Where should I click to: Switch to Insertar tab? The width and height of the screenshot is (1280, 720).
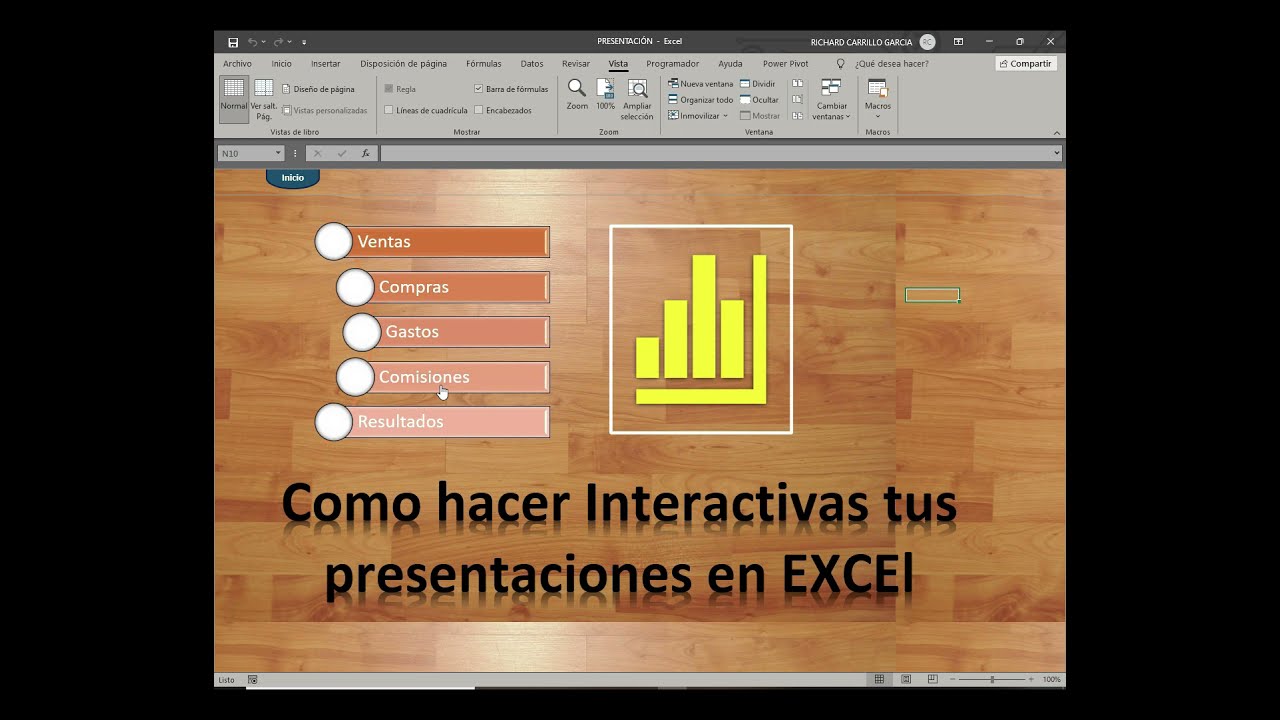(325, 63)
